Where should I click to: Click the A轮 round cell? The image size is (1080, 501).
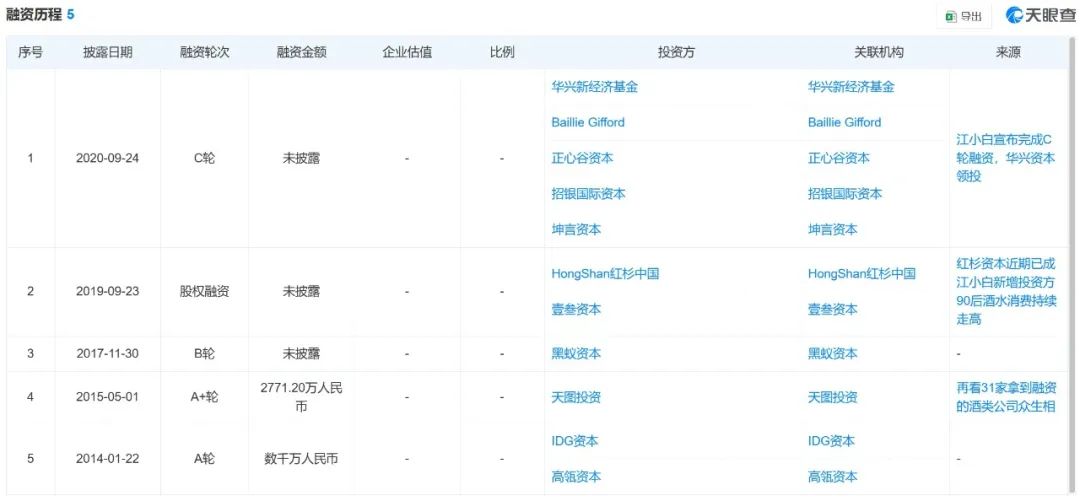tap(205, 458)
